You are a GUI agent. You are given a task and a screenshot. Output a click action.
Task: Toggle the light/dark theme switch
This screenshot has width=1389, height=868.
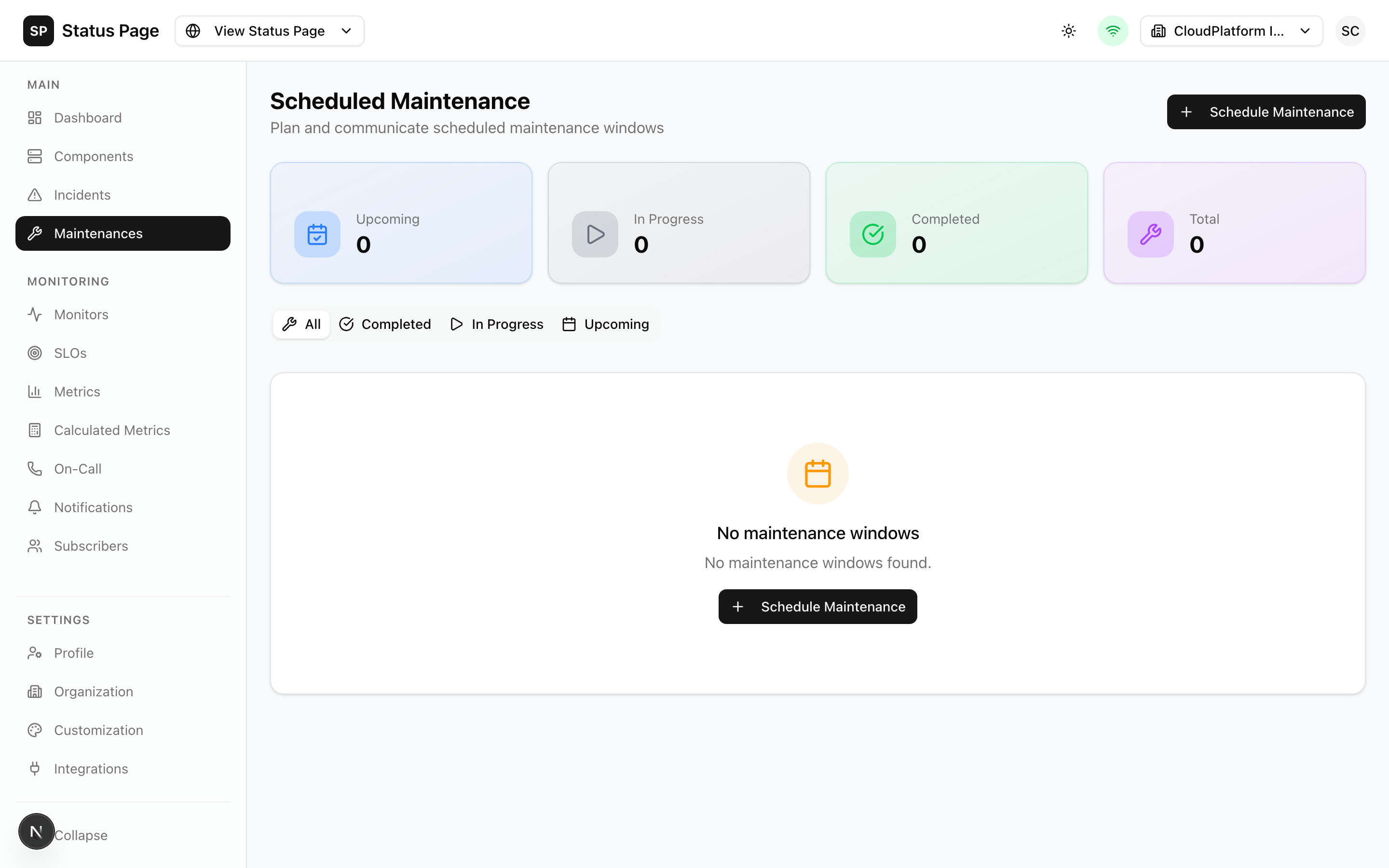point(1068,30)
